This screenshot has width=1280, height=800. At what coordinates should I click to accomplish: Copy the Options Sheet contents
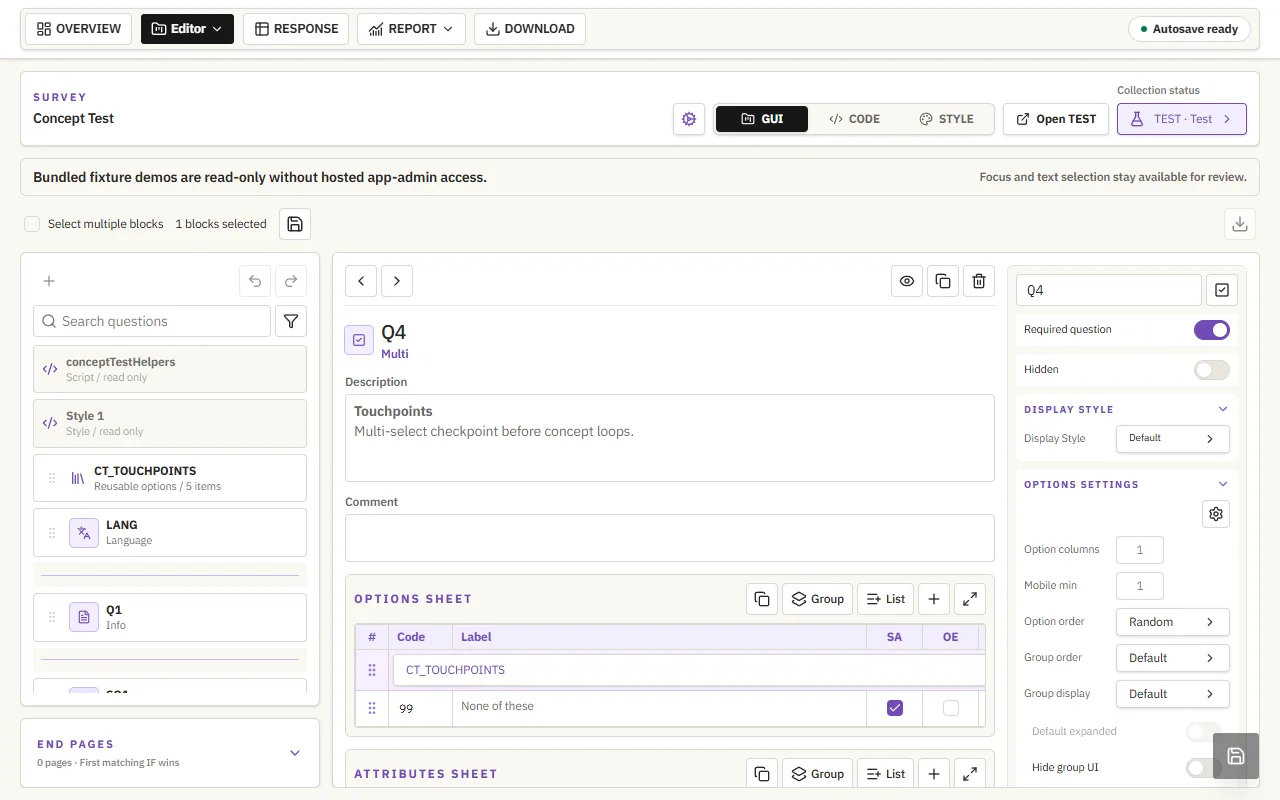click(x=762, y=599)
